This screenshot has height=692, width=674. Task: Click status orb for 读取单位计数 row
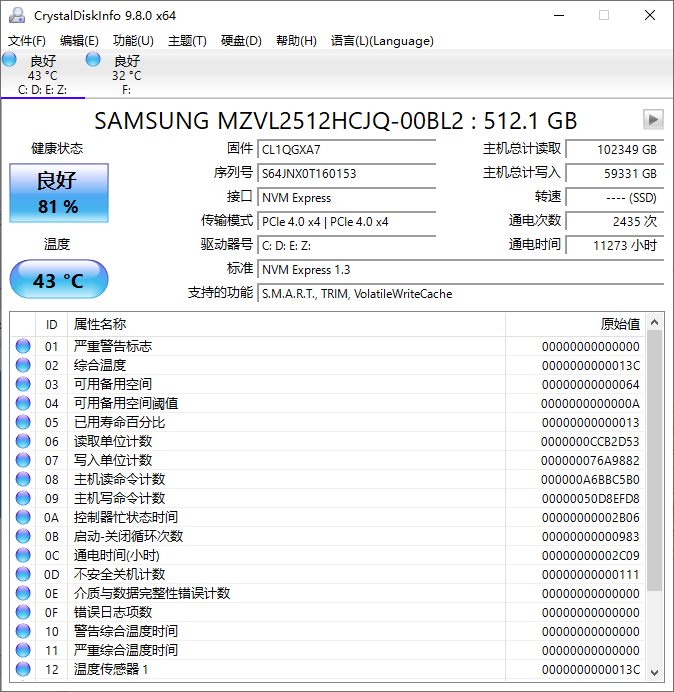[x=23, y=441]
